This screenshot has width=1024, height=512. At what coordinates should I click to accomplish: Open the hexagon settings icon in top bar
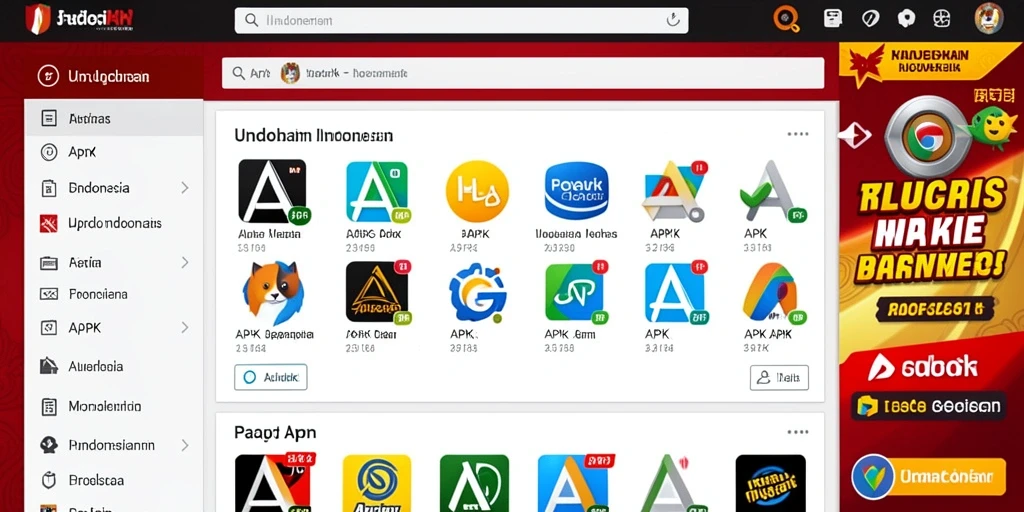906,18
